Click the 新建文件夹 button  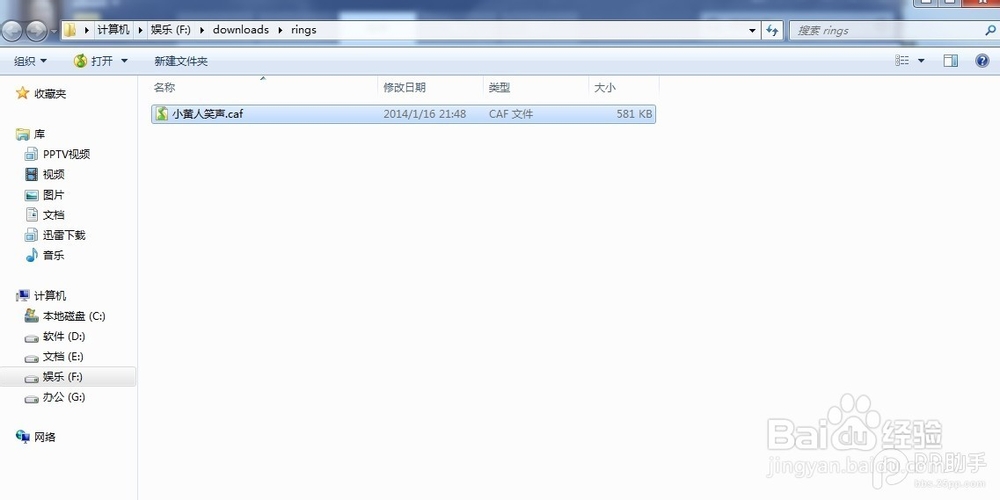tap(180, 61)
